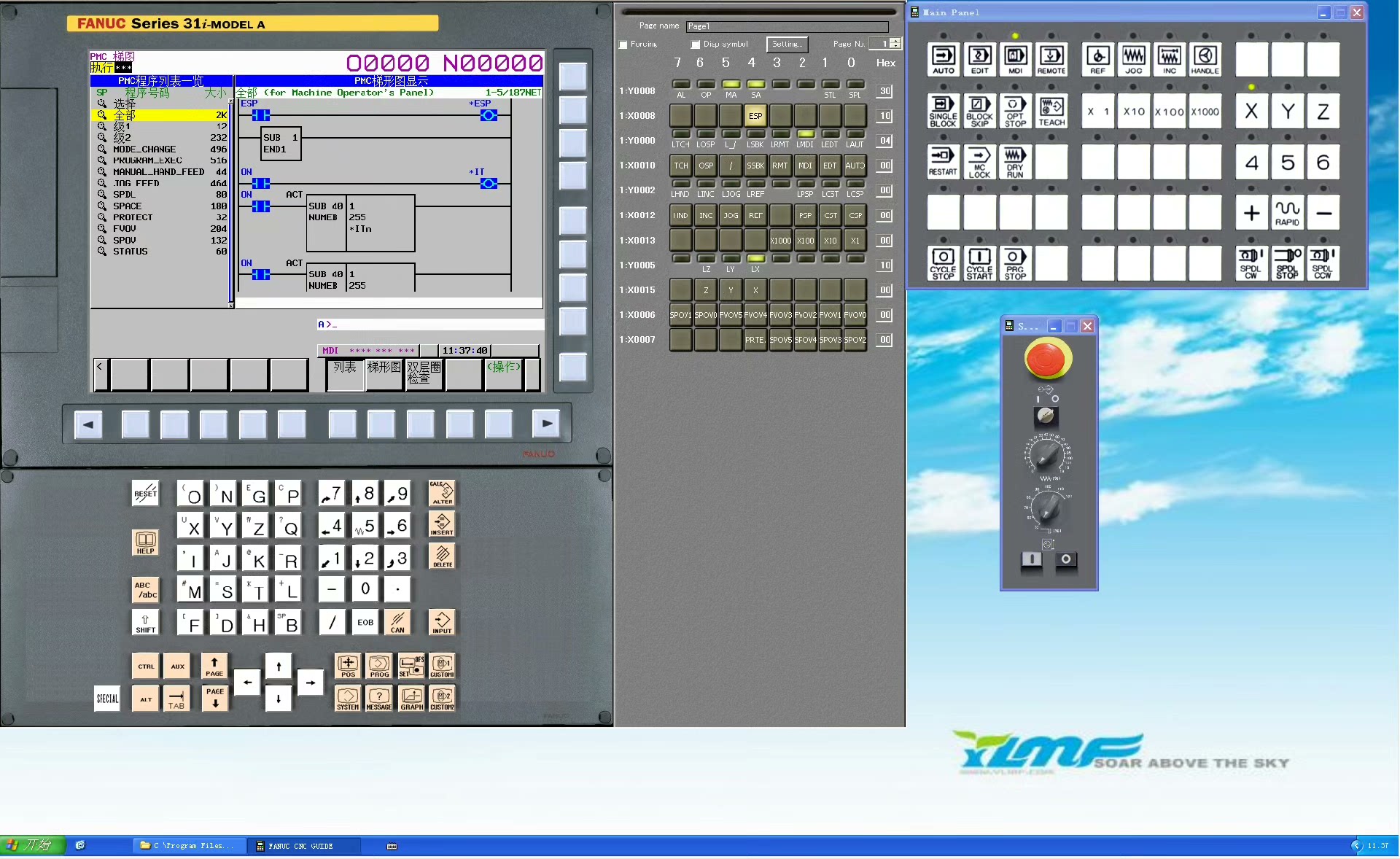Toggle SINGLE BLOCK mode
Viewport: 1400px width, 859px height.
943,111
